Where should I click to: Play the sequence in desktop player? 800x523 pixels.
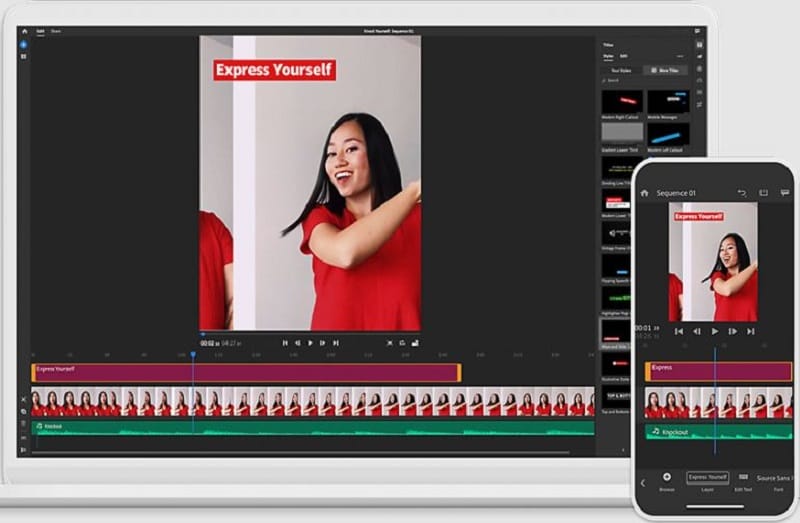(310, 343)
